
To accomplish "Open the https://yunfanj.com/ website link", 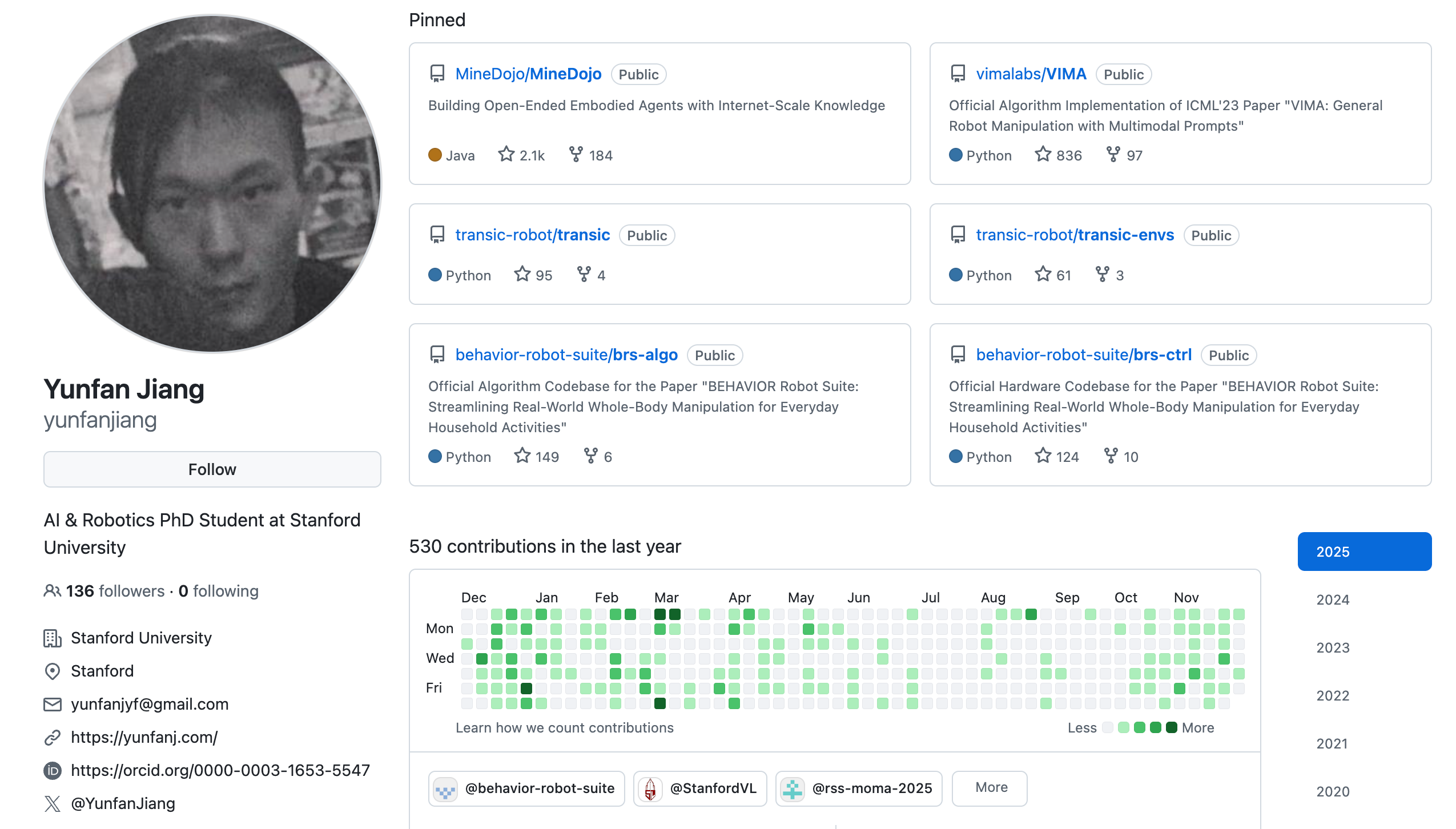I will pos(144,737).
